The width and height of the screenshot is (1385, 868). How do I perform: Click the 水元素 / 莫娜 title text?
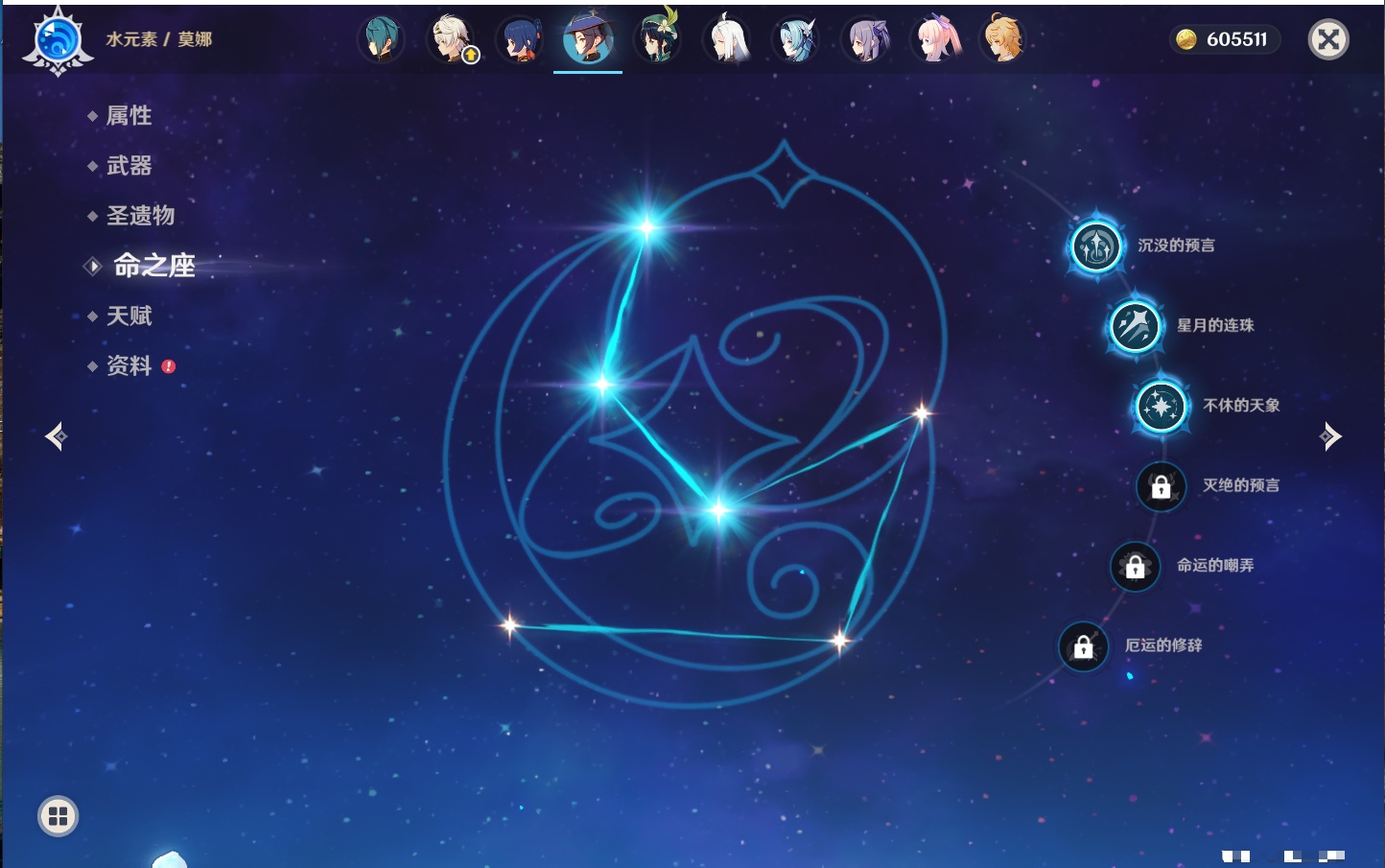159,39
